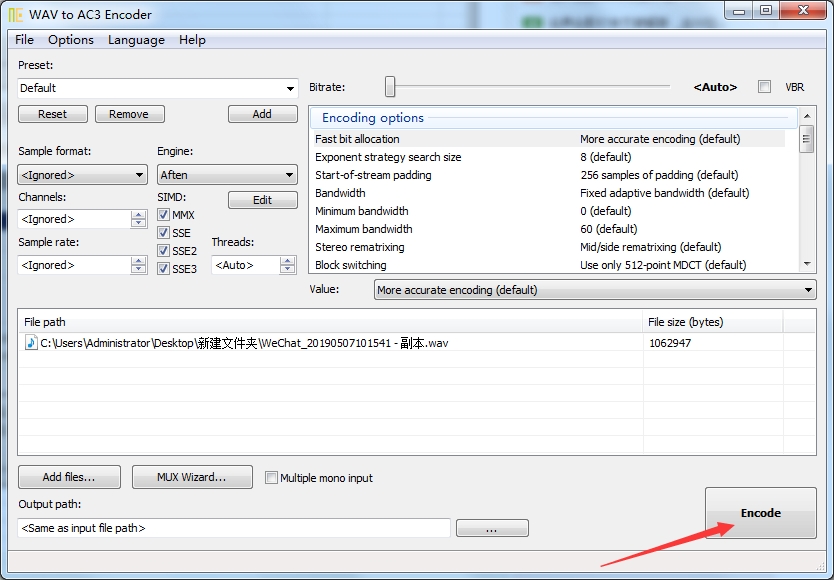
Task: Click the audio file icon of WeChat wav row
Action: [31, 343]
